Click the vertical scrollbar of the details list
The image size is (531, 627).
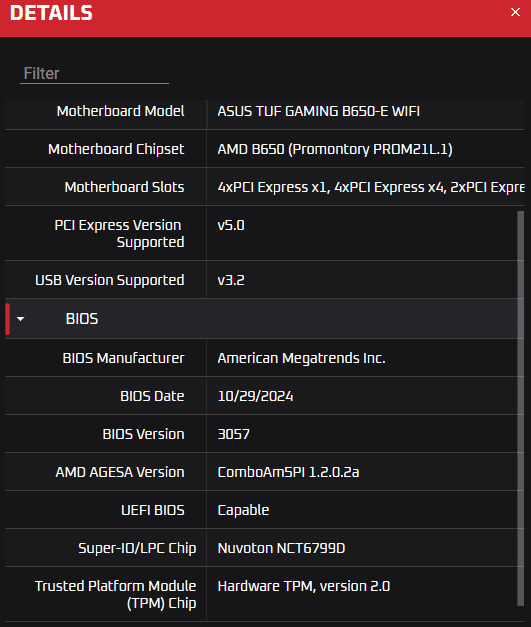[x=520, y=408]
